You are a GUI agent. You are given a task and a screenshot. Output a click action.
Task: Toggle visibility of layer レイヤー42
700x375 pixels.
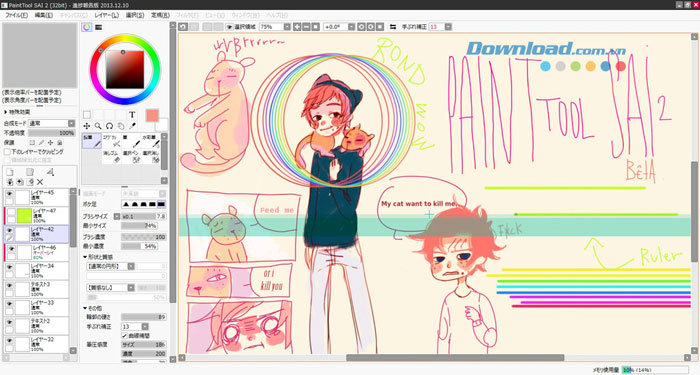pyautogui.click(x=9, y=230)
